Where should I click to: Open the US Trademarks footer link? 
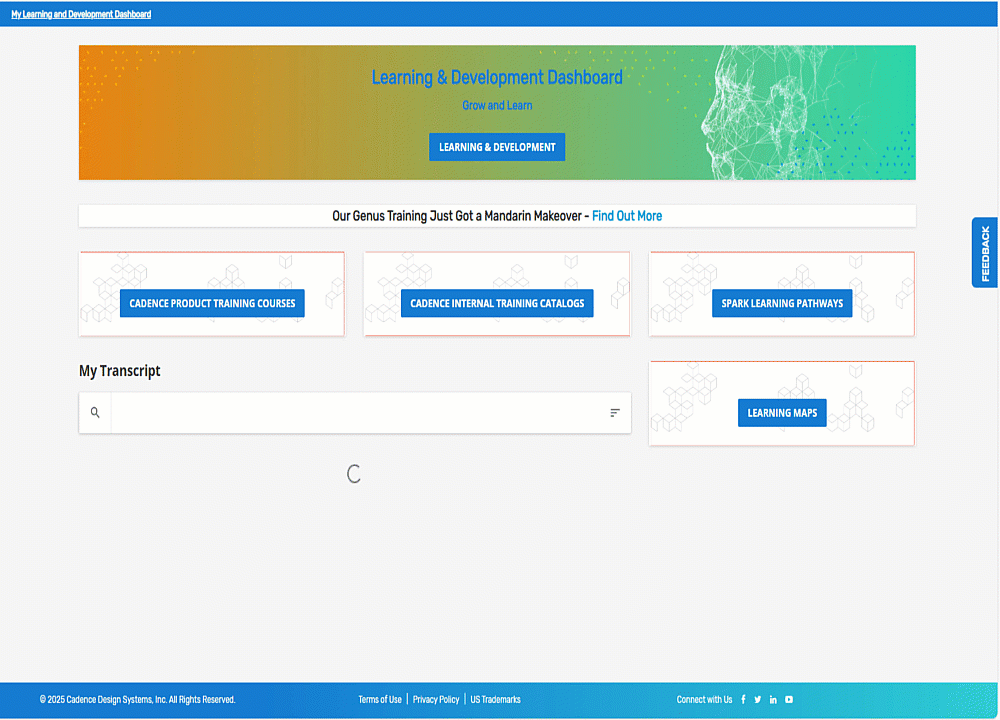click(496, 700)
